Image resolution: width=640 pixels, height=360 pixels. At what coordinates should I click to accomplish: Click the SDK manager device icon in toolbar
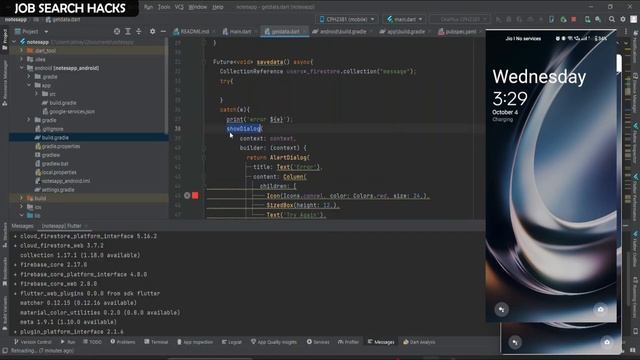(x=587, y=19)
